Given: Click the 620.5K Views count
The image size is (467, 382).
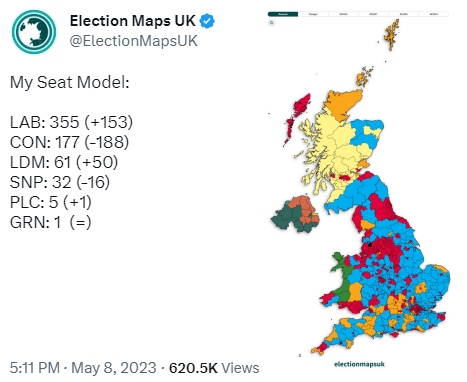Looking at the screenshot, I should coord(214,368).
